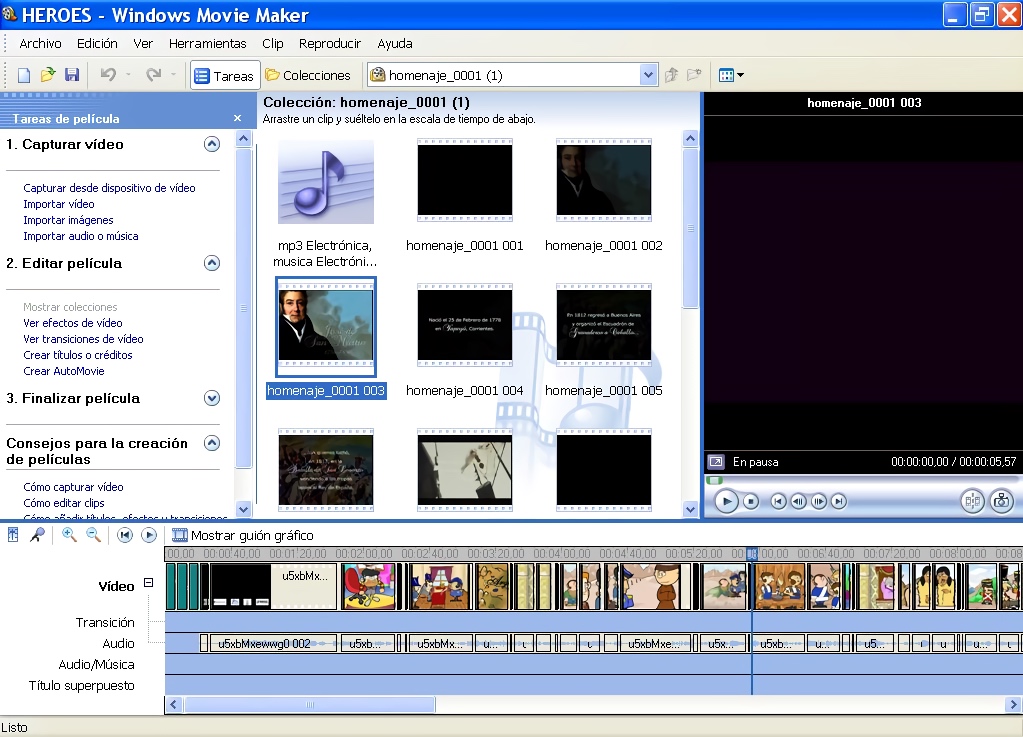Step to next frame in monitor
The image size is (1023, 737).
pos(819,502)
